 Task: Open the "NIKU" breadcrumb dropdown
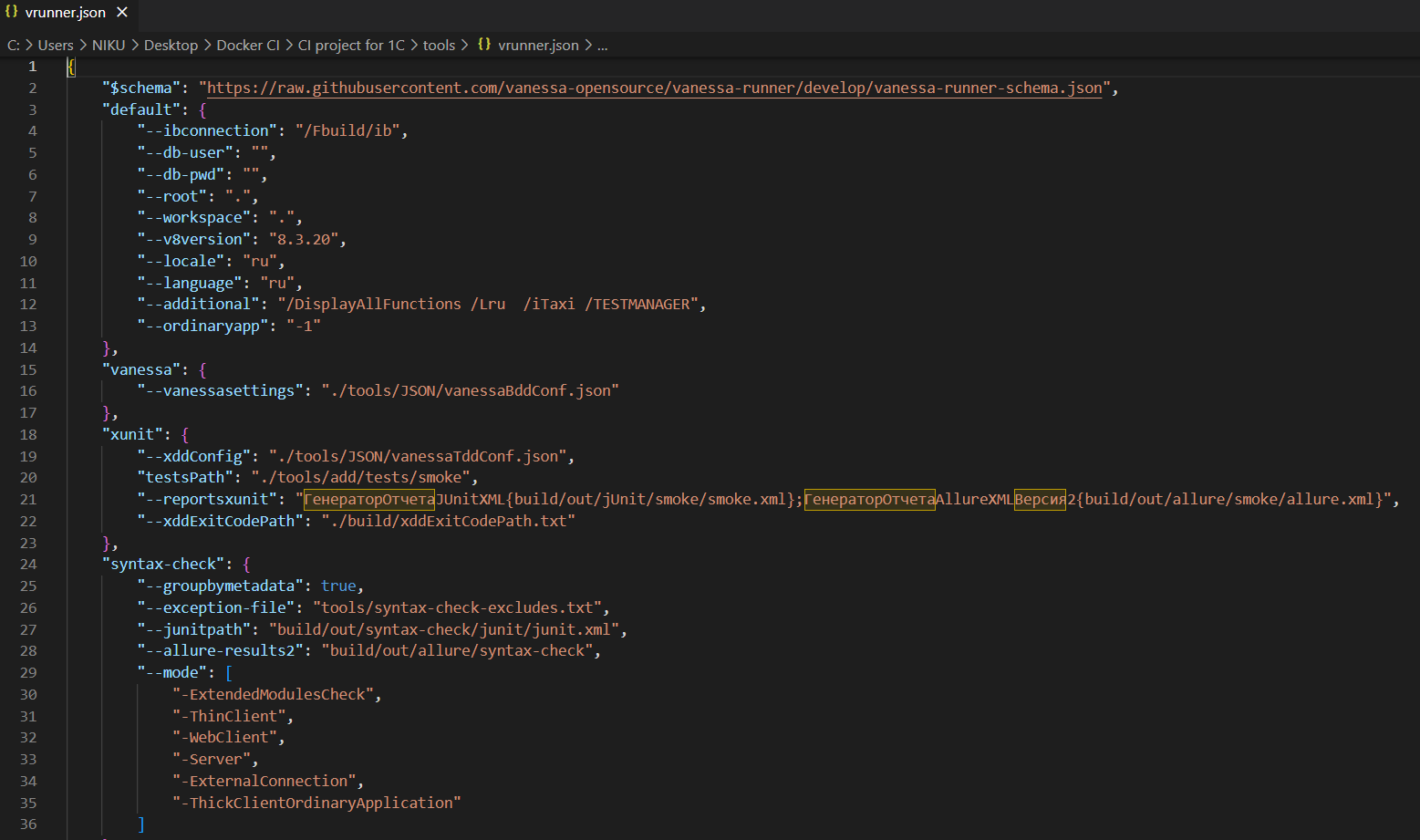[108, 44]
